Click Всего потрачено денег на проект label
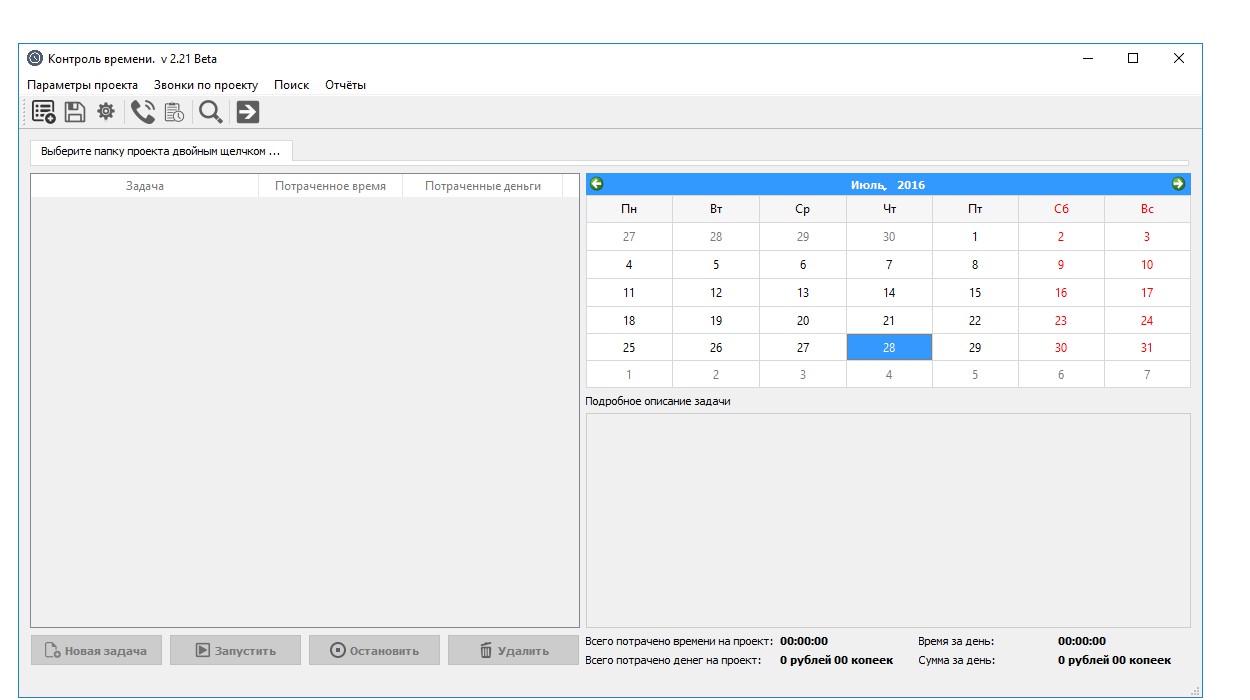The height and width of the screenshot is (700, 1250). point(673,660)
